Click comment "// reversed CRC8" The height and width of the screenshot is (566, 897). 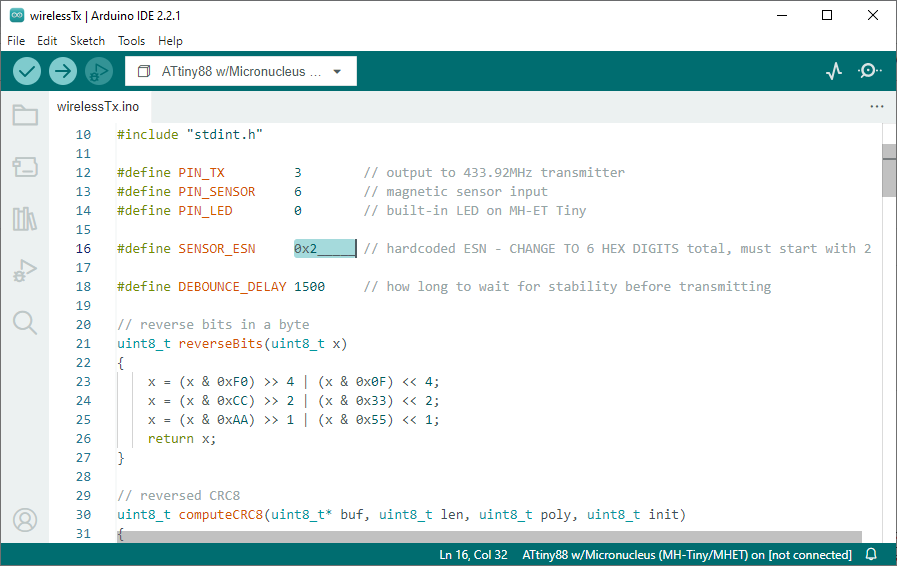[x=178, y=496]
